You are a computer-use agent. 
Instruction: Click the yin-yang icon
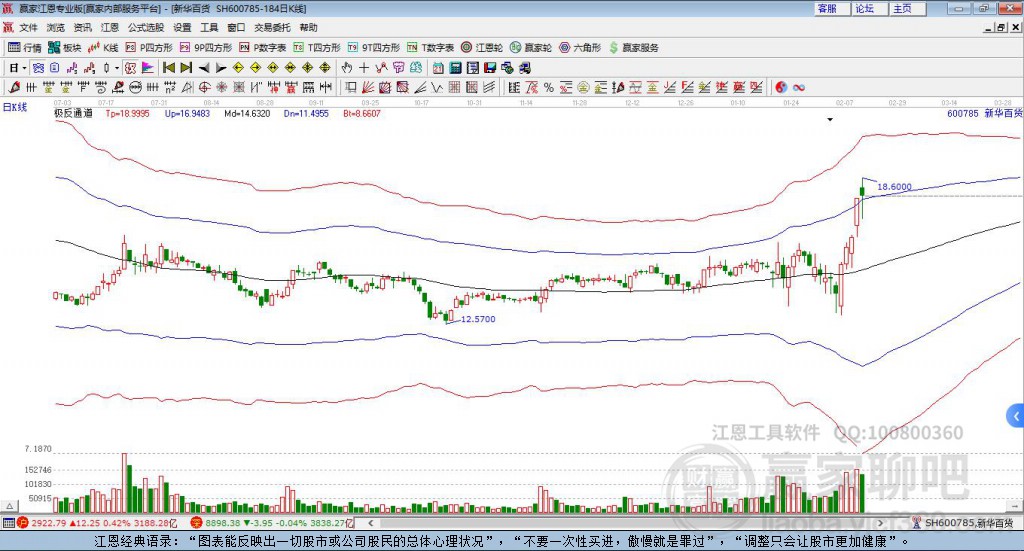coord(781,87)
